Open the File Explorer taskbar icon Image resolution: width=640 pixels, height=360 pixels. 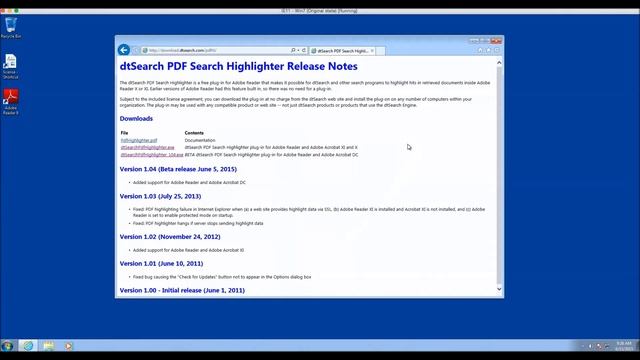click(49, 346)
